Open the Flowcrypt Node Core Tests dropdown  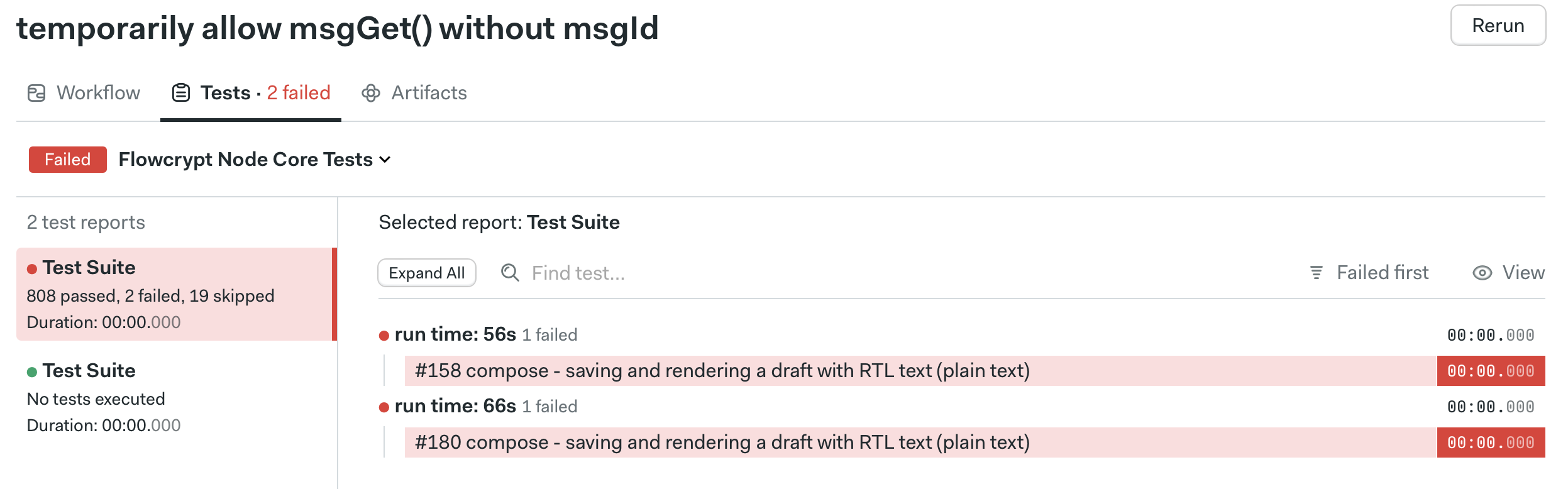(x=255, y=160)
